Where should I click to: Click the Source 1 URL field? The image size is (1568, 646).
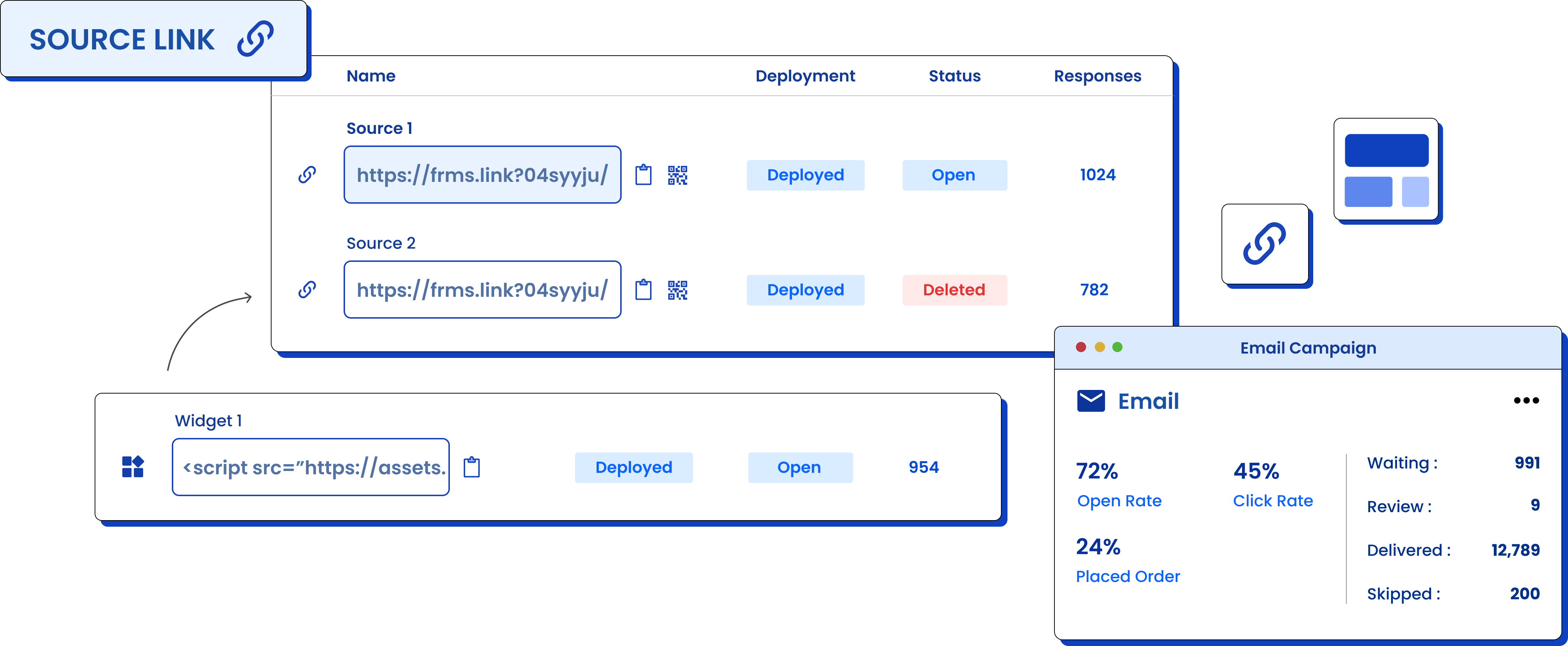[x=483, y=175]
